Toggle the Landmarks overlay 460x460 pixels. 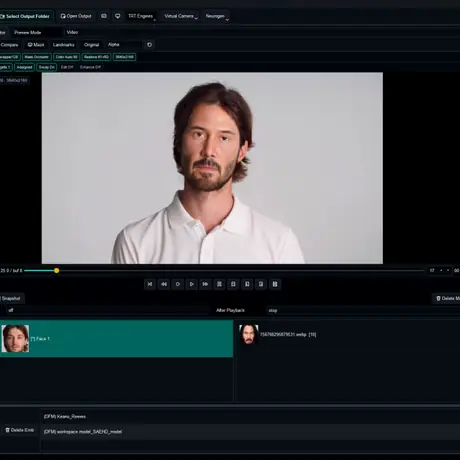[x=63, y=45]
